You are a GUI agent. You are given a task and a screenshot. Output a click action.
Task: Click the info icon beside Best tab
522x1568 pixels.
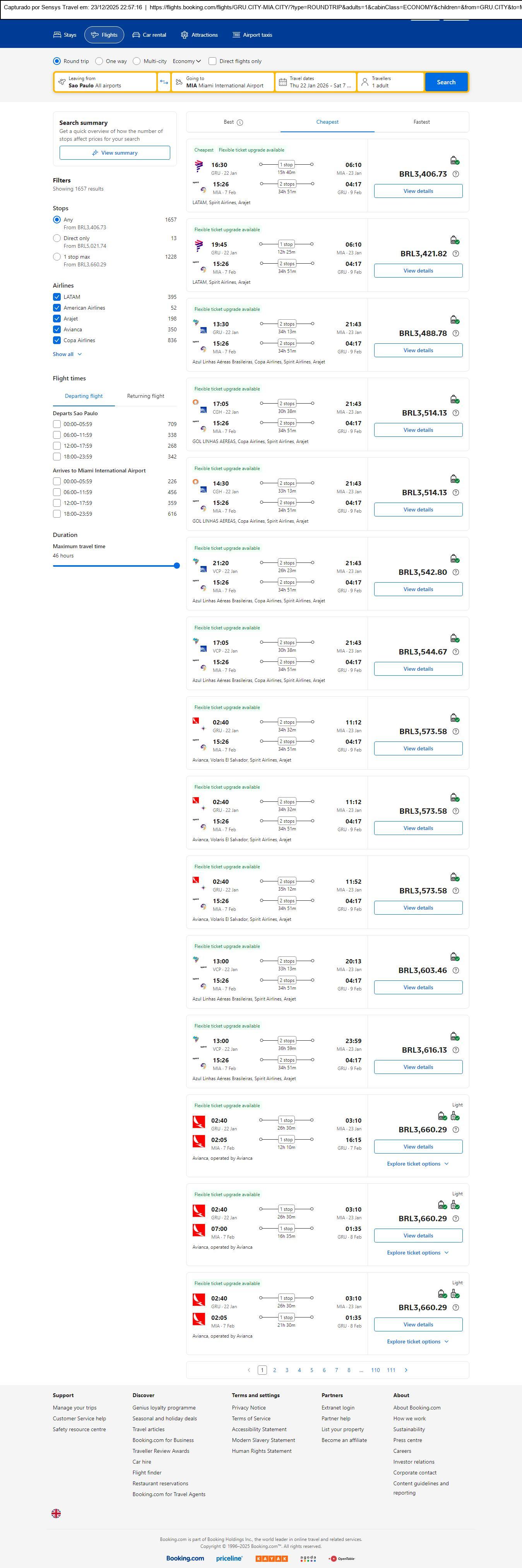240,122
